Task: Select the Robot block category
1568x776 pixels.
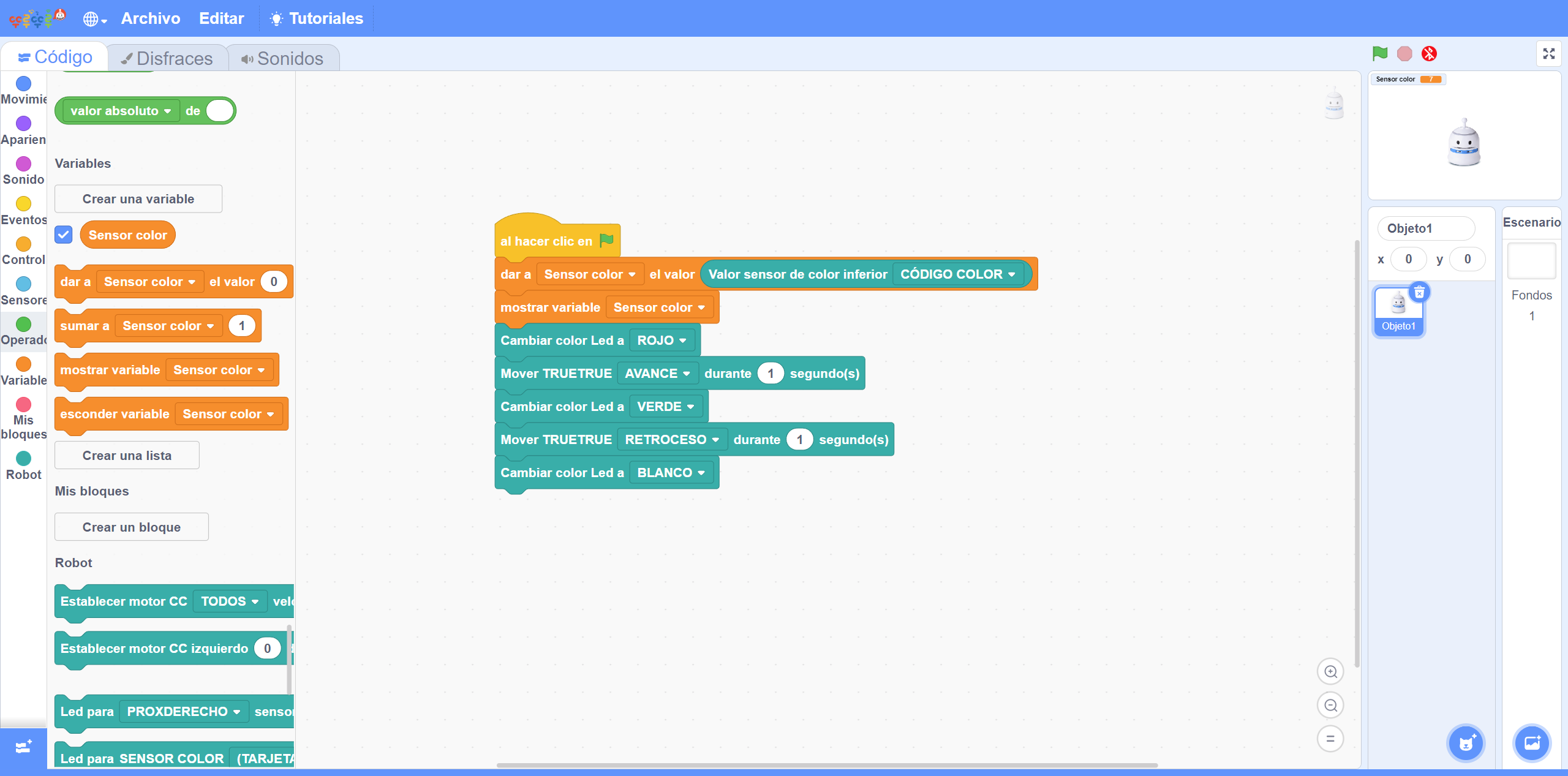Action: tap(23, 465)
